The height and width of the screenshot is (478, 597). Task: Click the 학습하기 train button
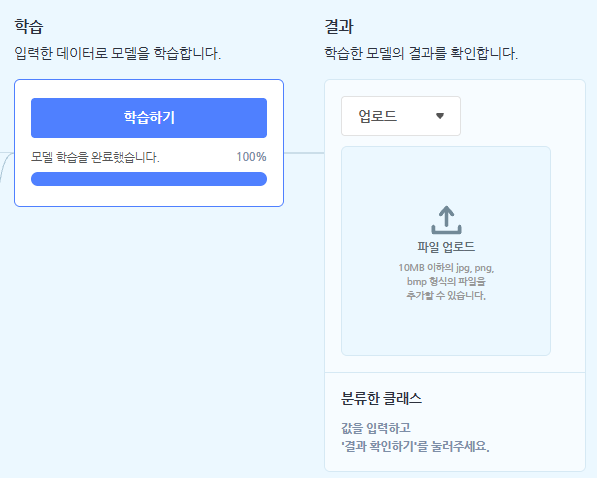coord(149,118)
